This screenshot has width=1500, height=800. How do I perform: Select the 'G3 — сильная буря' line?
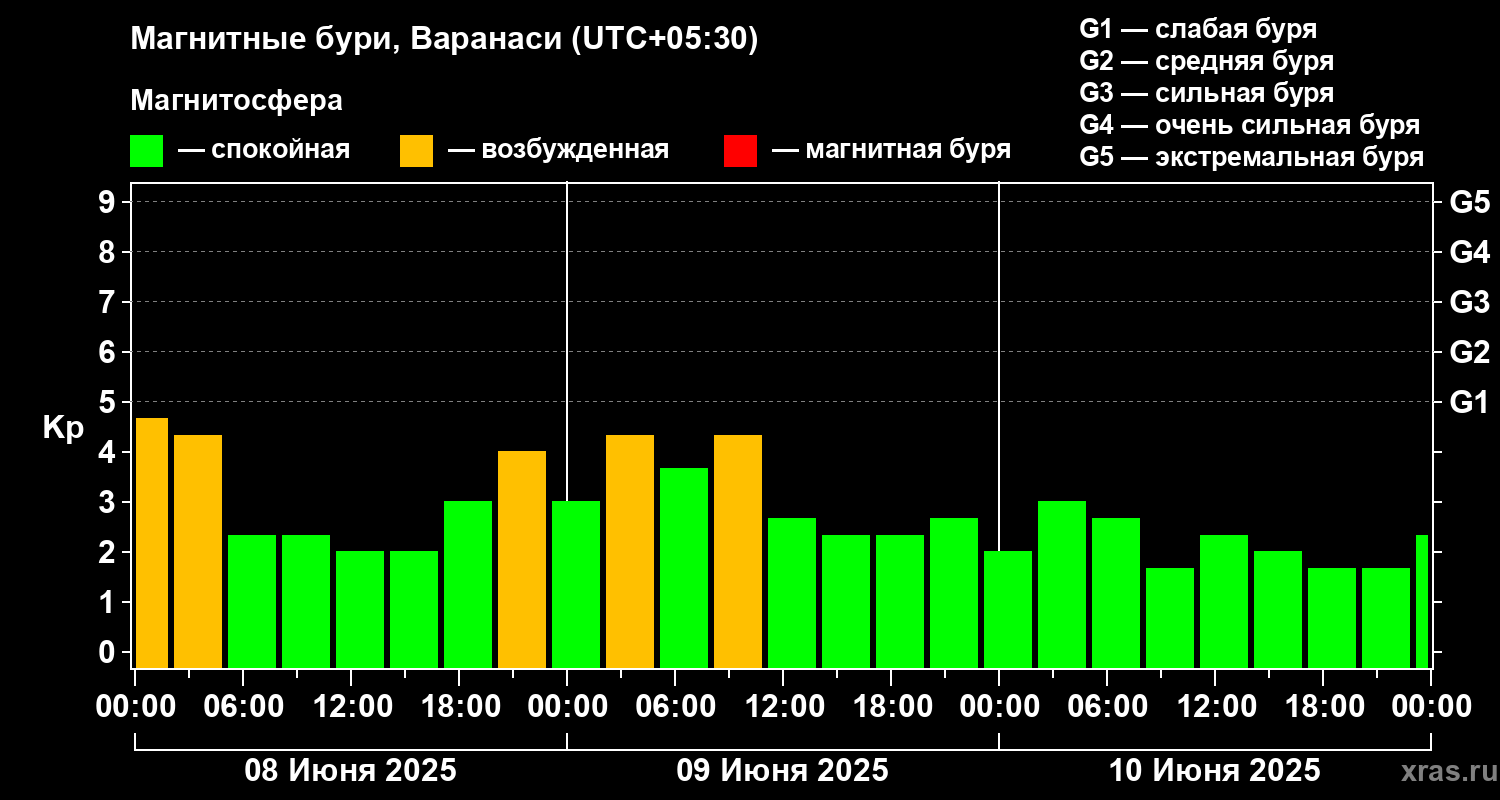[1206, 93]
